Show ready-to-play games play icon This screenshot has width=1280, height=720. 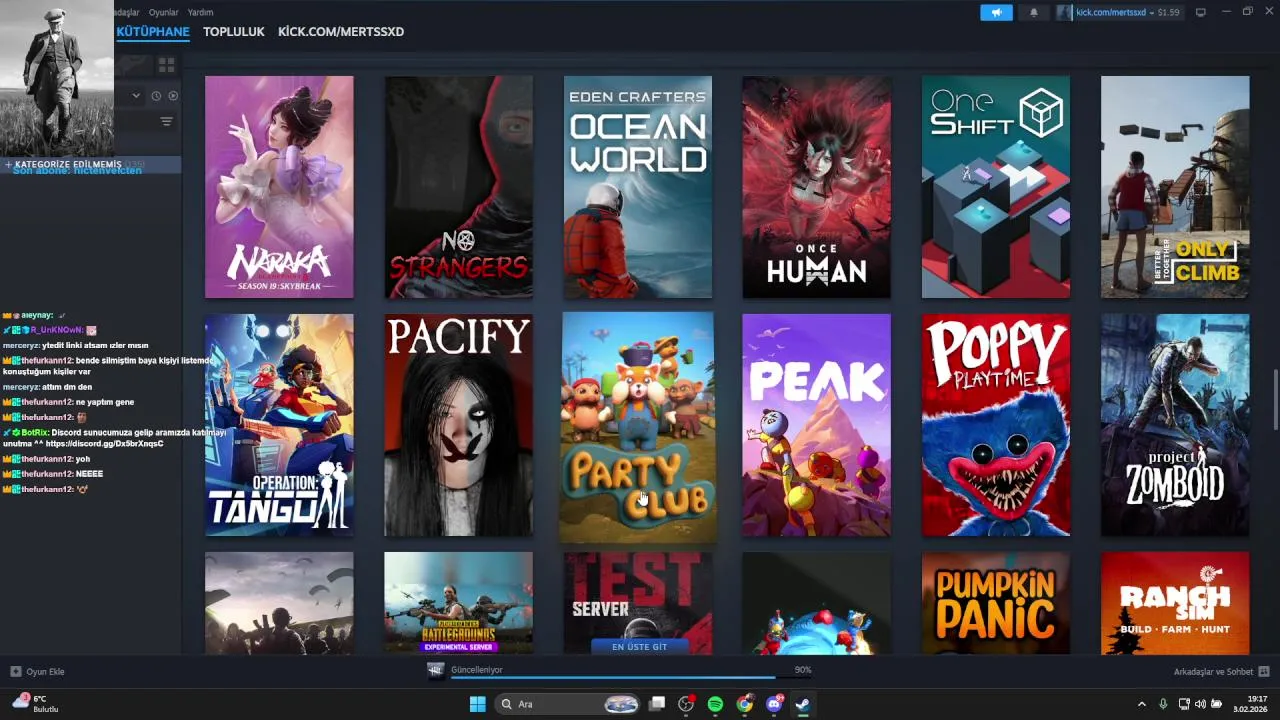click(173, 96)
